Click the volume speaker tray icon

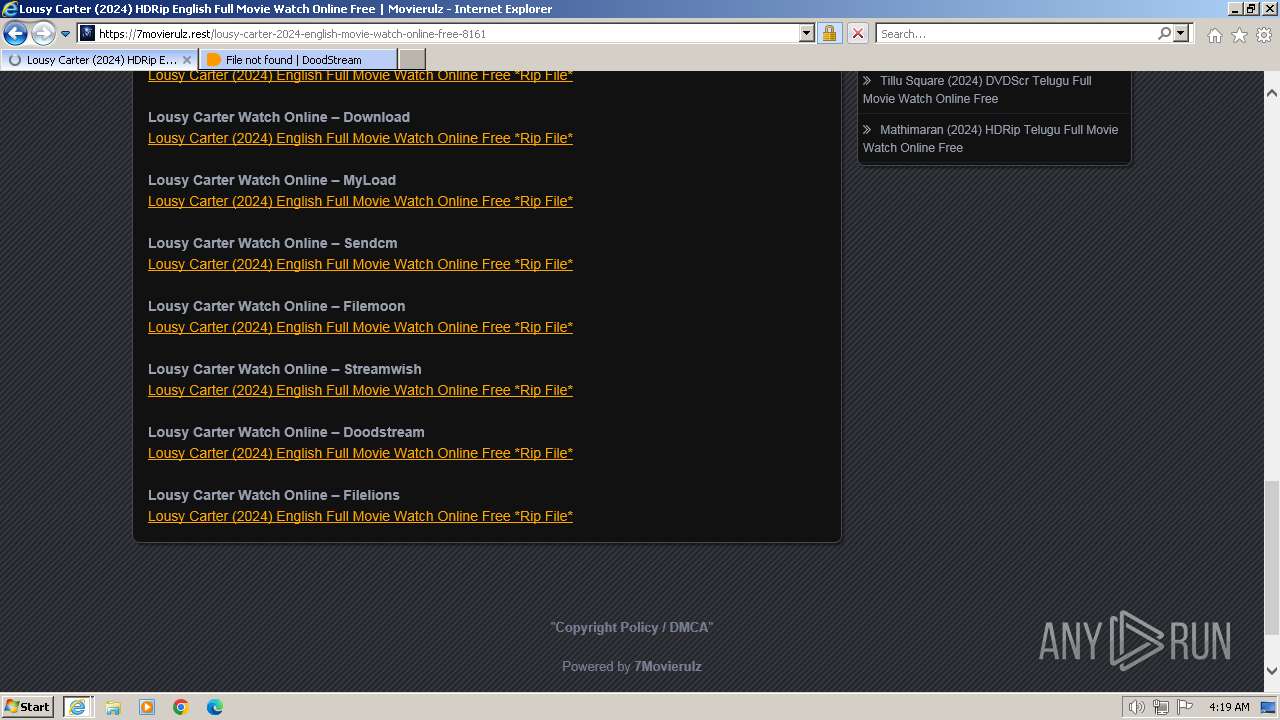tap(1137, 707)
